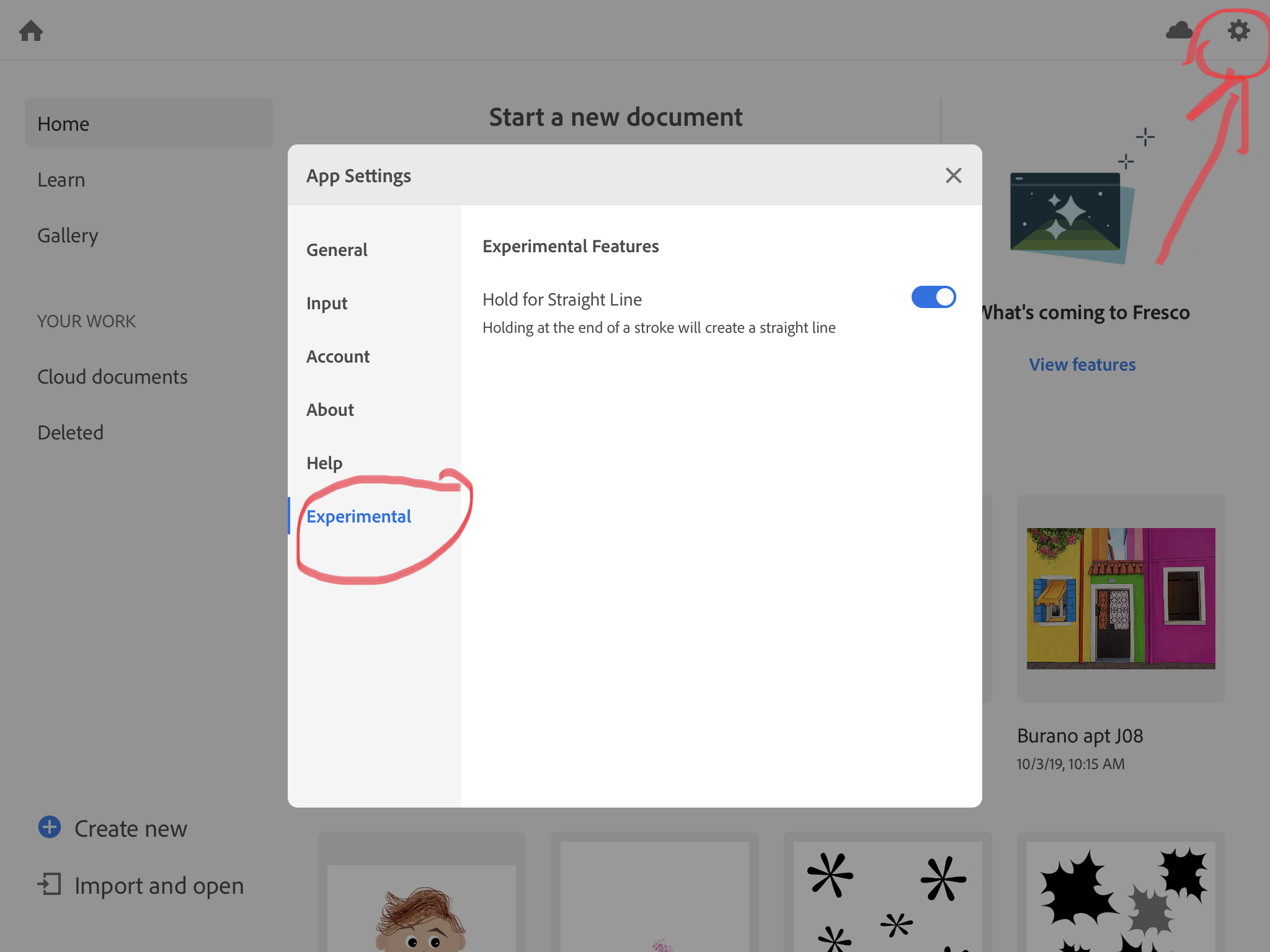
Task: Show Deleted documents
Action: [x=70, y=433]
